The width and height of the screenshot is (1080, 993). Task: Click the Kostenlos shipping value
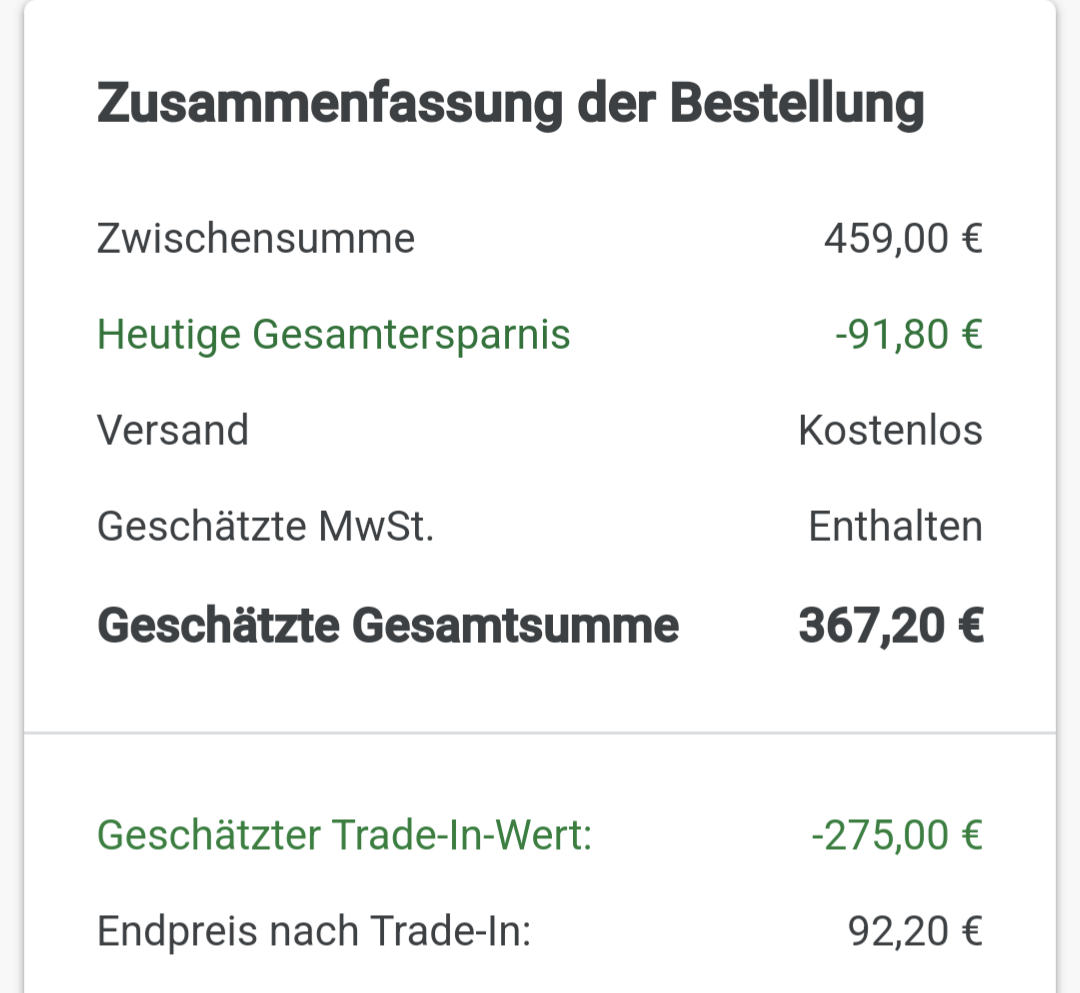click(890, 430)
